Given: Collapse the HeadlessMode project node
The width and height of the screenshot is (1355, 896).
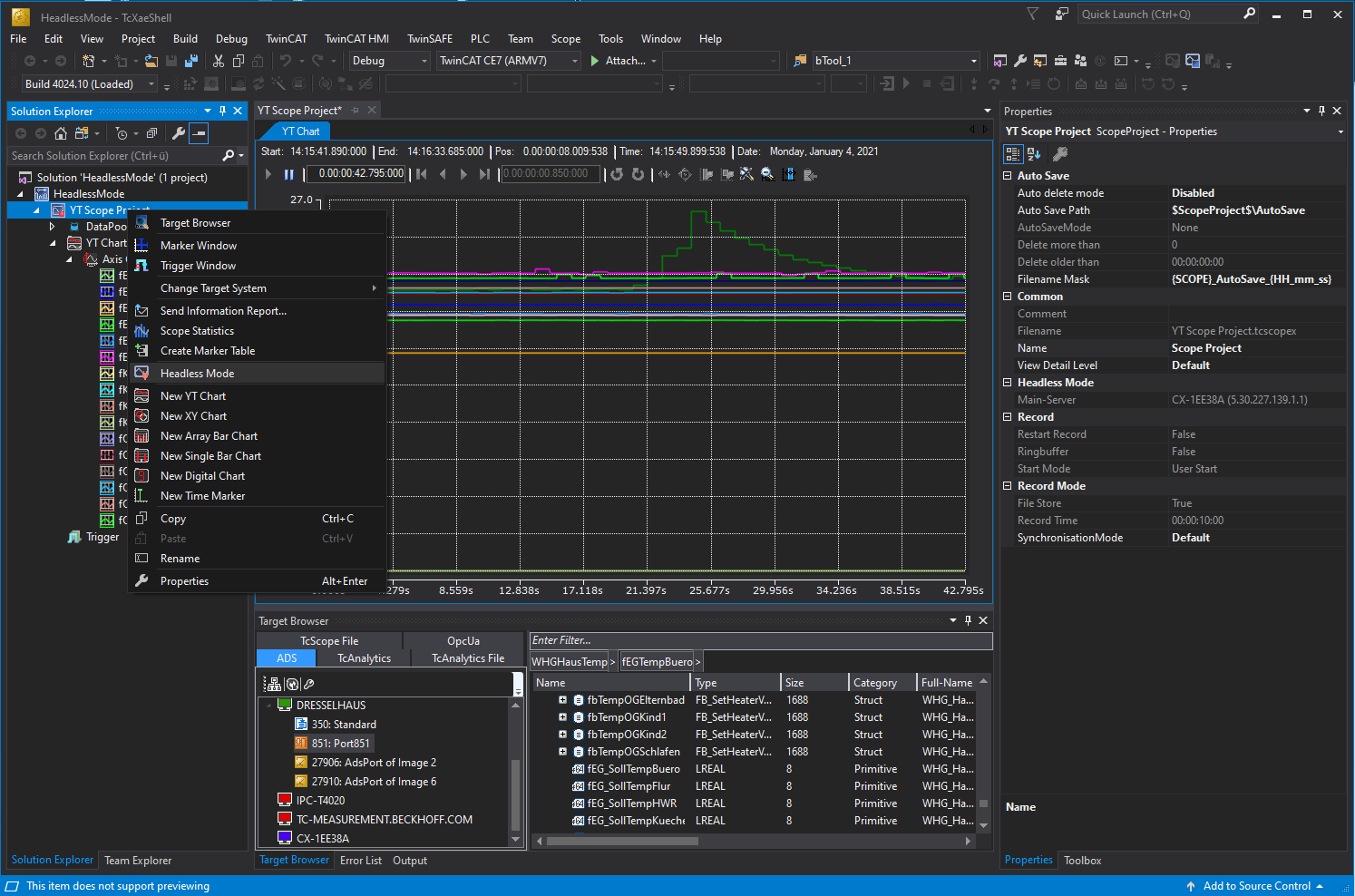Looking at the screenshot, I should pyautogui.click(x=20, y=194).
